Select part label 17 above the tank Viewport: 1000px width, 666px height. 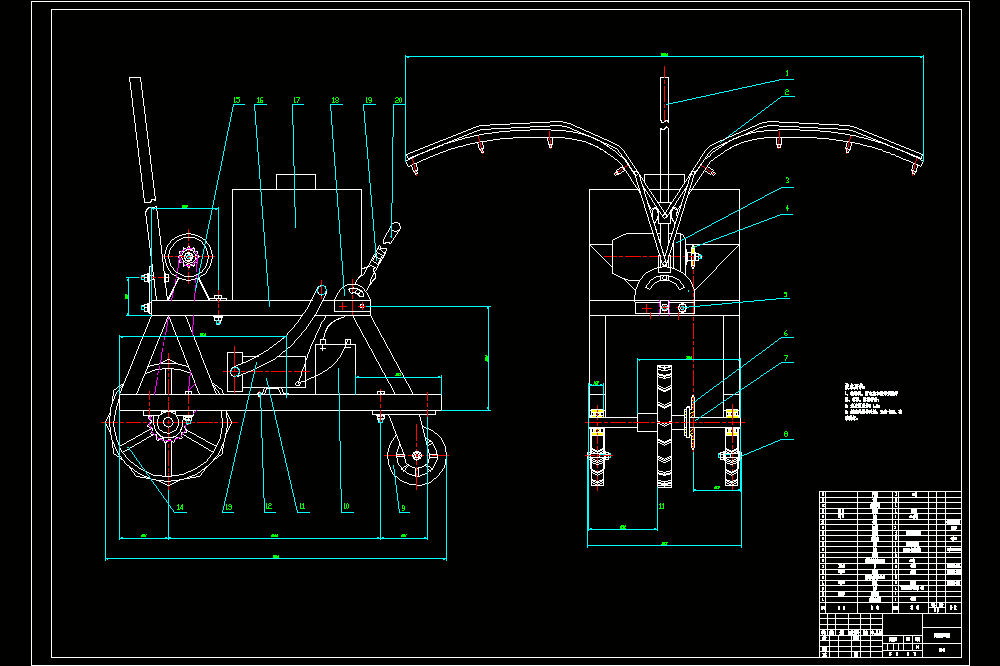(x=297, y=100)
